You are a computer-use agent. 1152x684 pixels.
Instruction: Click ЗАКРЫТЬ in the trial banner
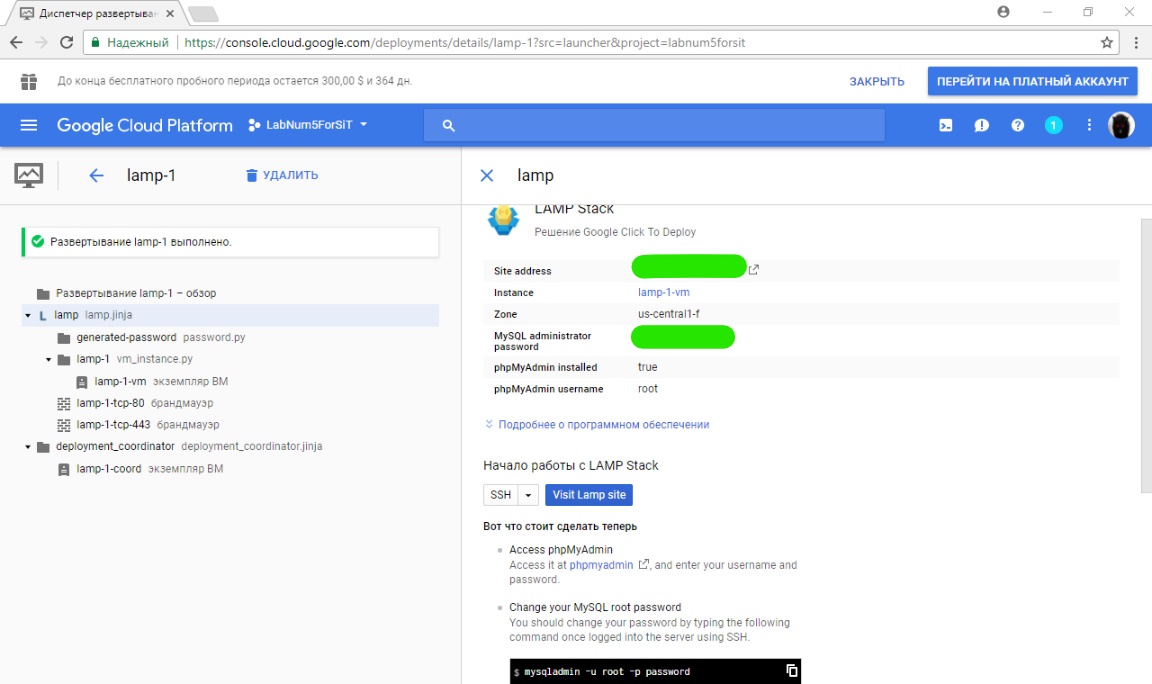876,82
